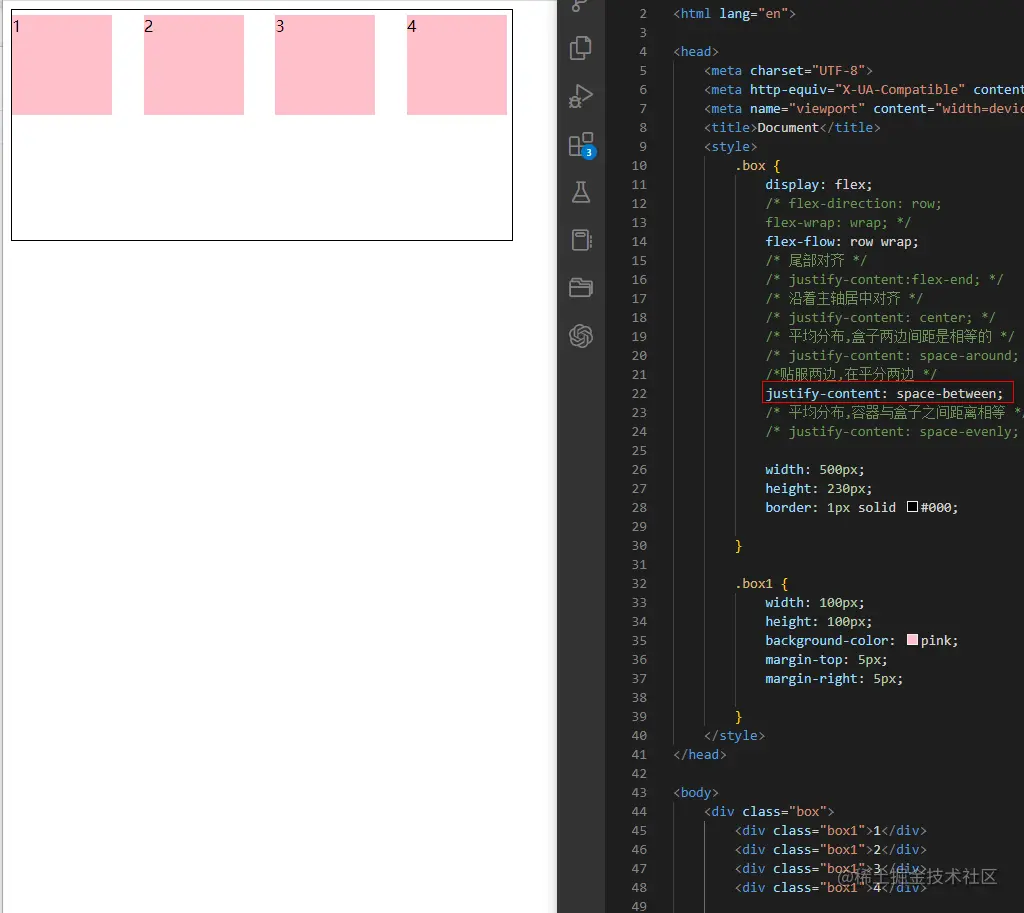Click the closing '</head>' tag
1024x913 pixels.
[700, 754]
